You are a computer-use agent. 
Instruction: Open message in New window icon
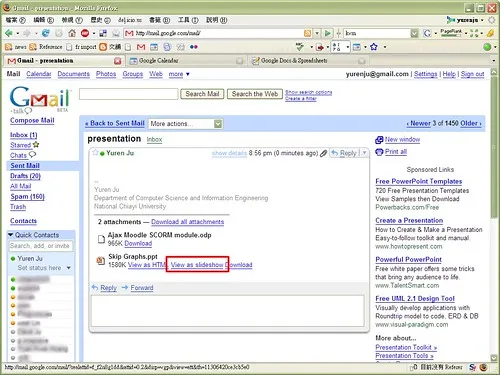379,140
